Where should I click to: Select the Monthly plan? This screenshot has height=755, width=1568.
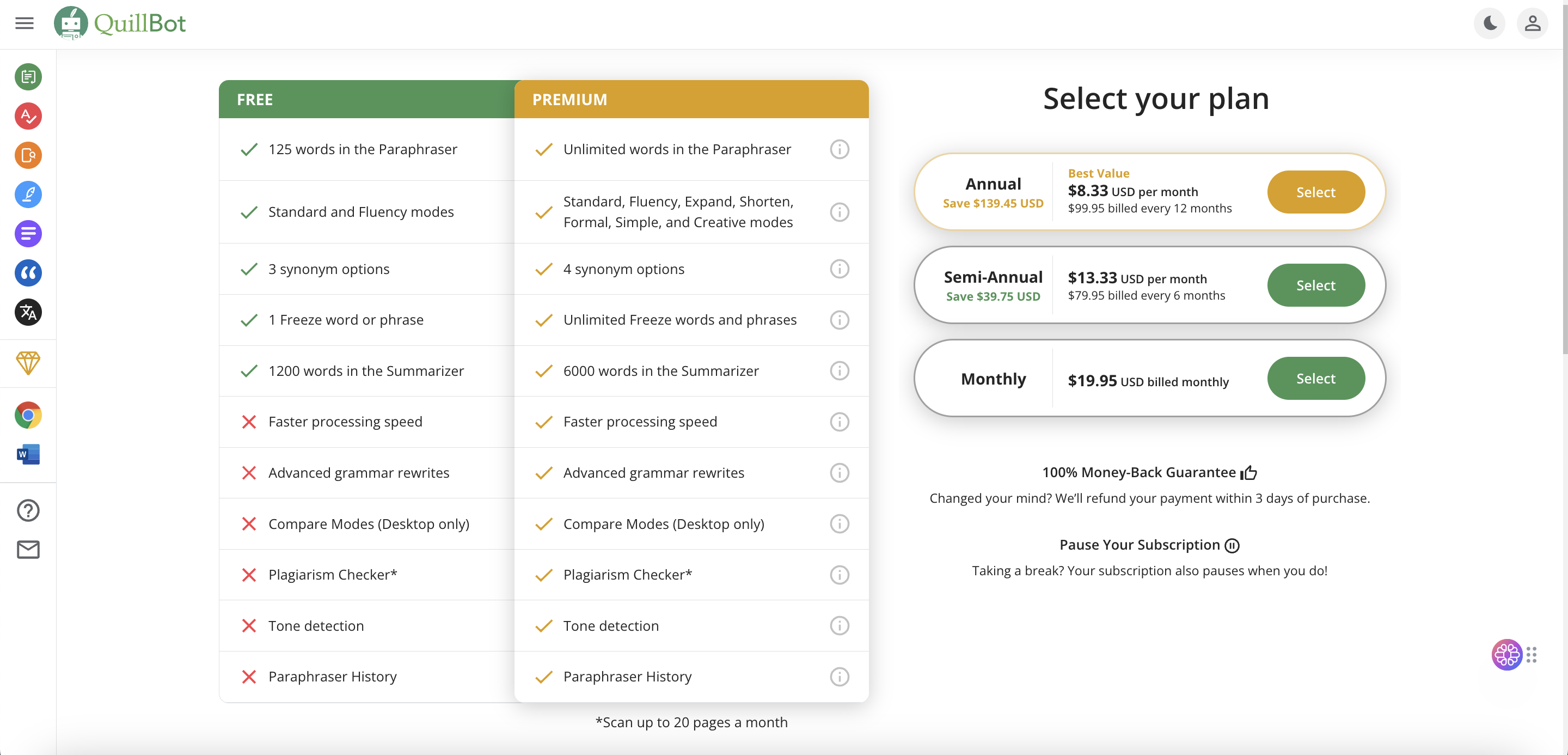tap(1315, 378)
